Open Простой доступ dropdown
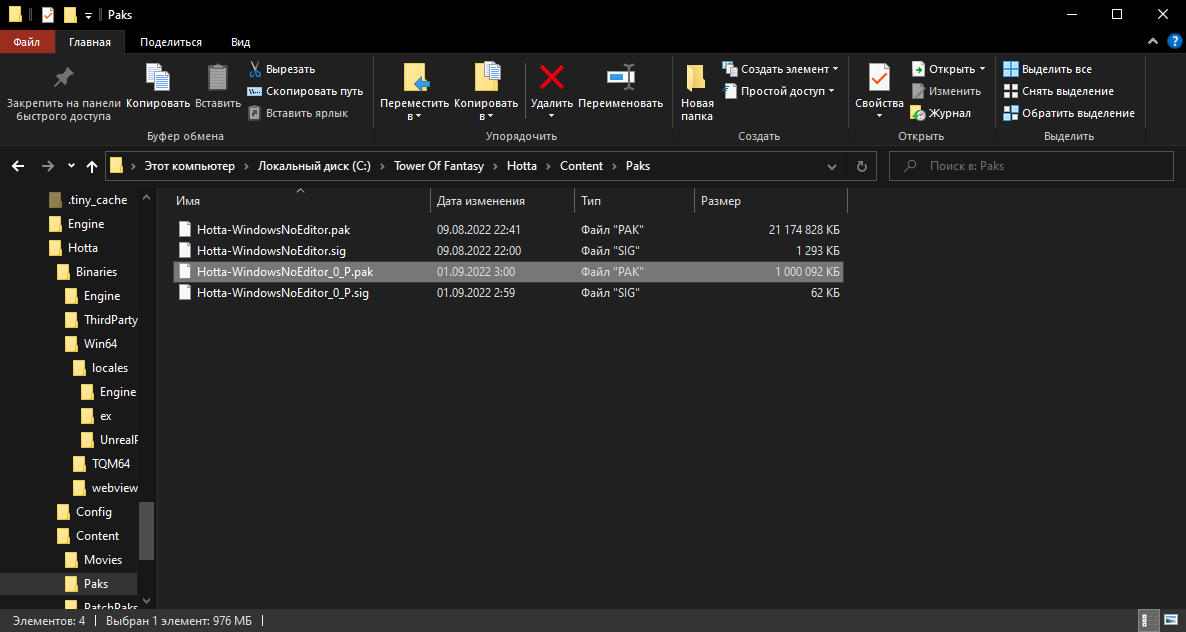This screenshot has height=632, width=1186. pos(779,91)
